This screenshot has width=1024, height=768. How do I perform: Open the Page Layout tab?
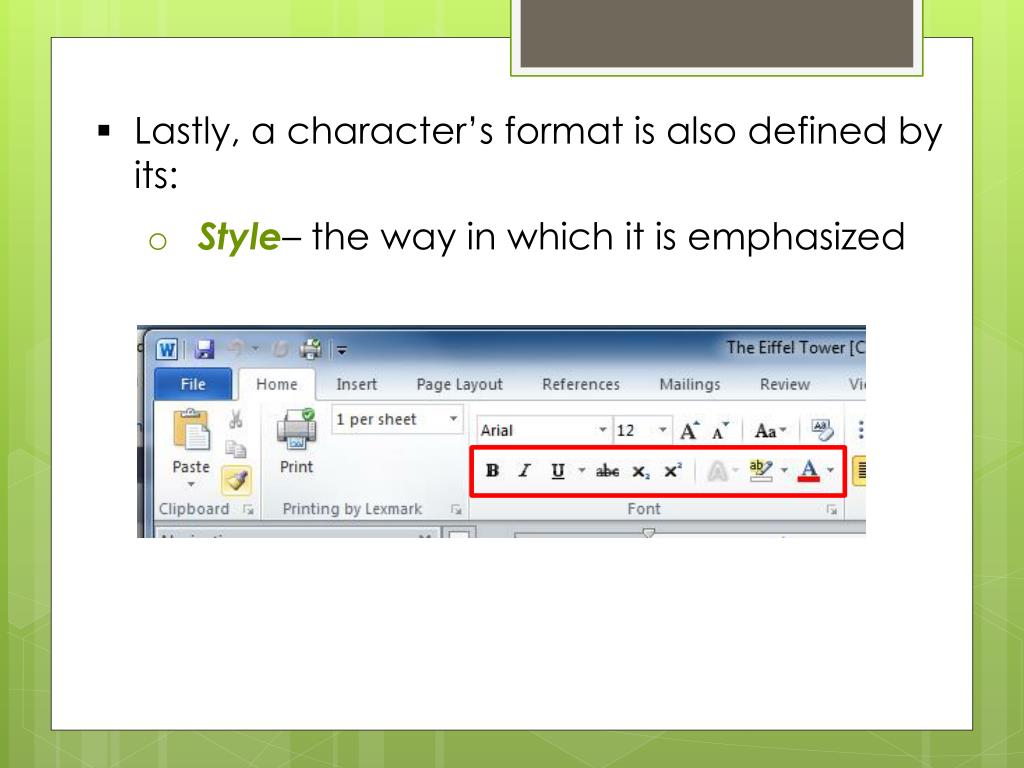pos(460,384)
